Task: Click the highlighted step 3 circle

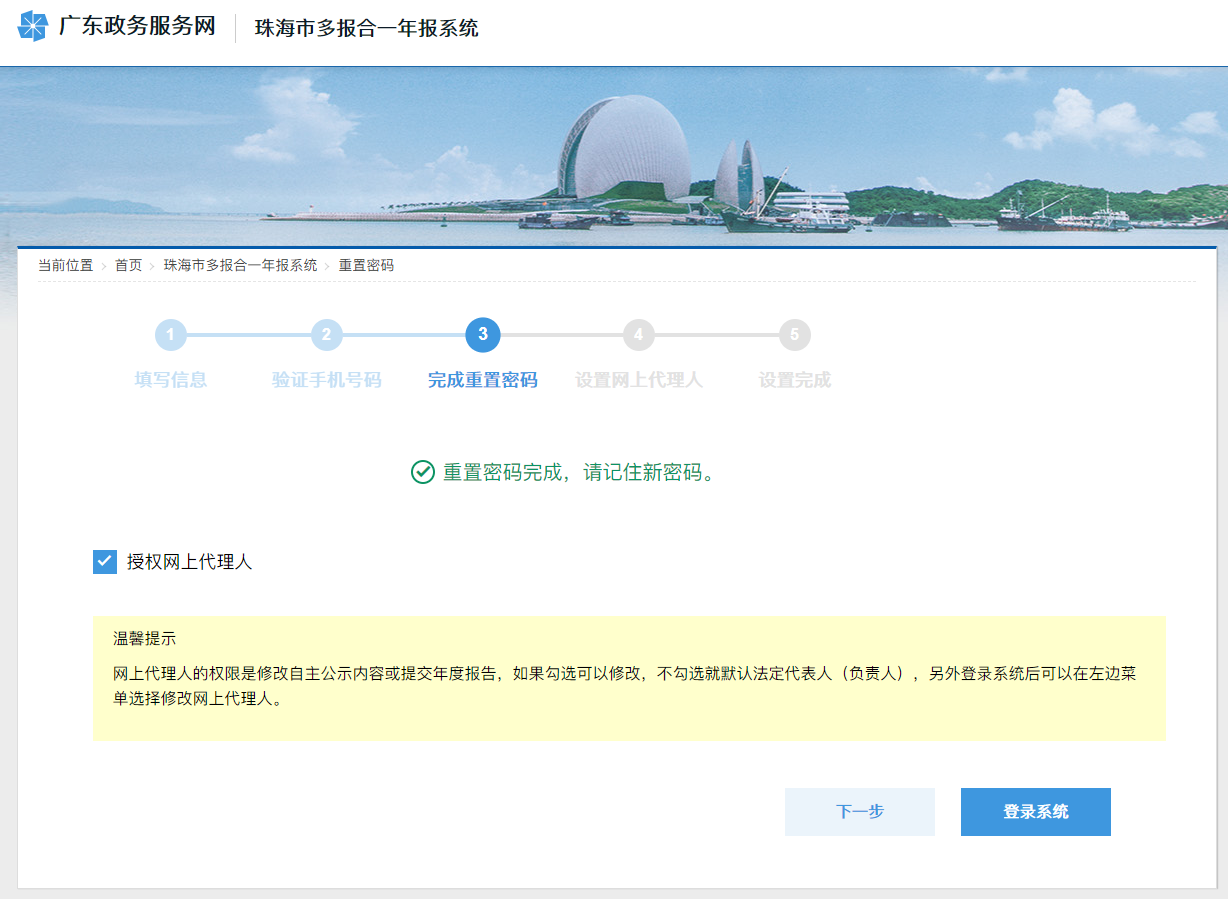Action: [x=483, y=335]
